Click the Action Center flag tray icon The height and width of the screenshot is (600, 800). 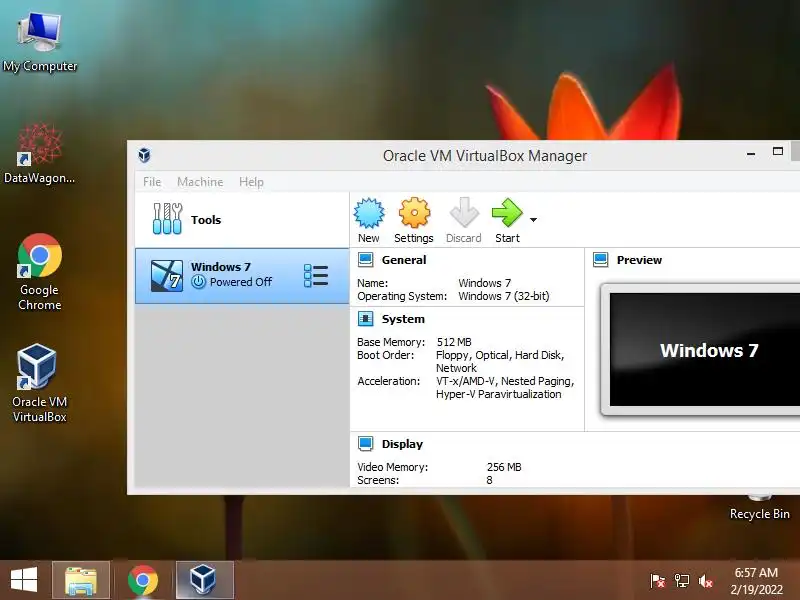658,581
